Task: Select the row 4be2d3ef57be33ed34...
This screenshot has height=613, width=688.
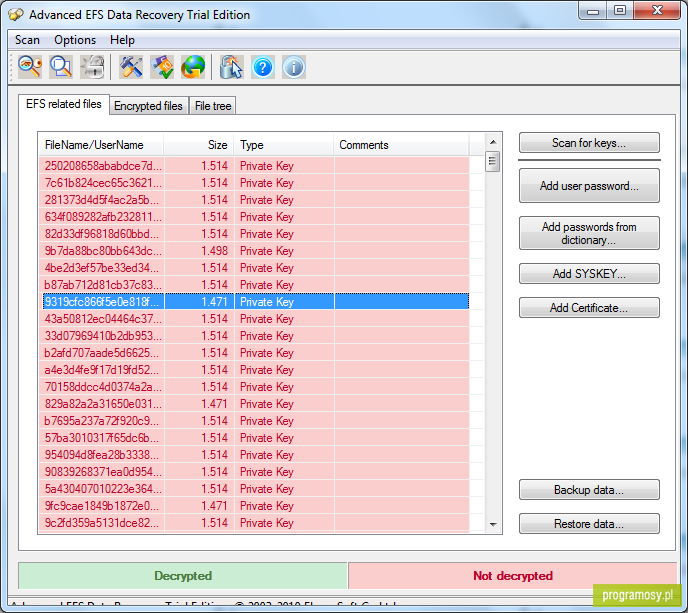Action: point(256,268)
